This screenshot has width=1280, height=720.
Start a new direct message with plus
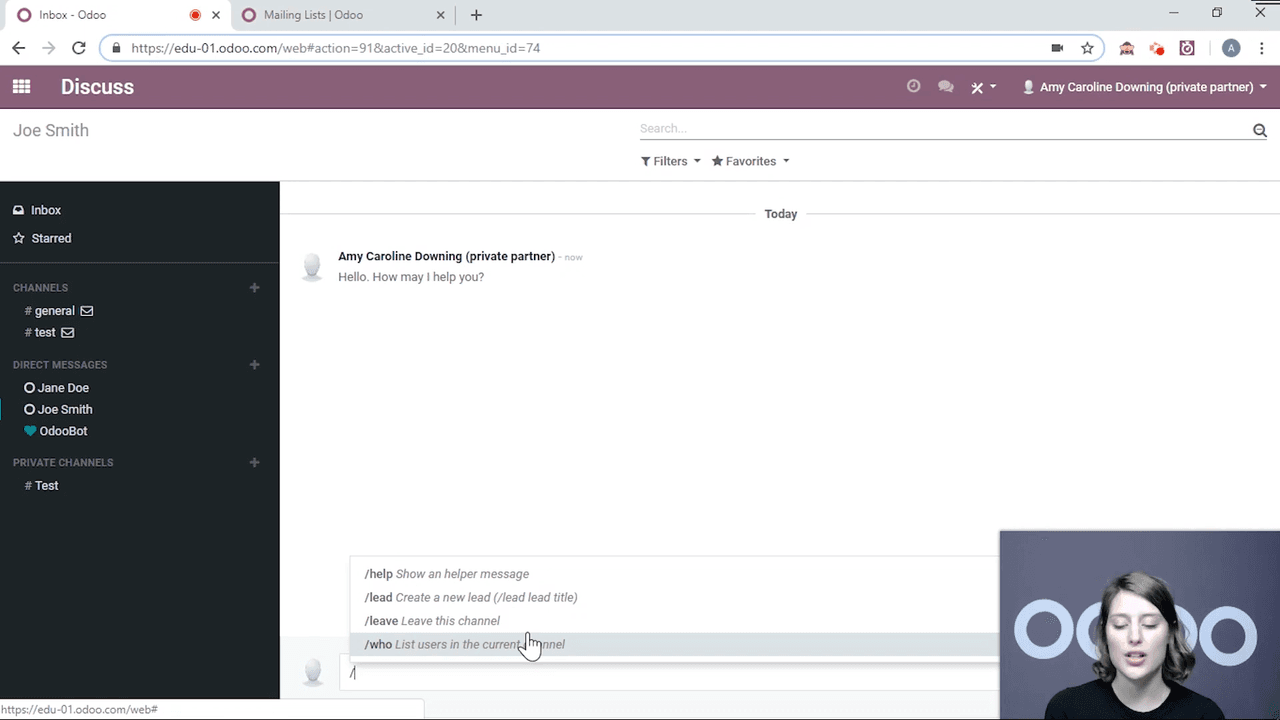254,365
